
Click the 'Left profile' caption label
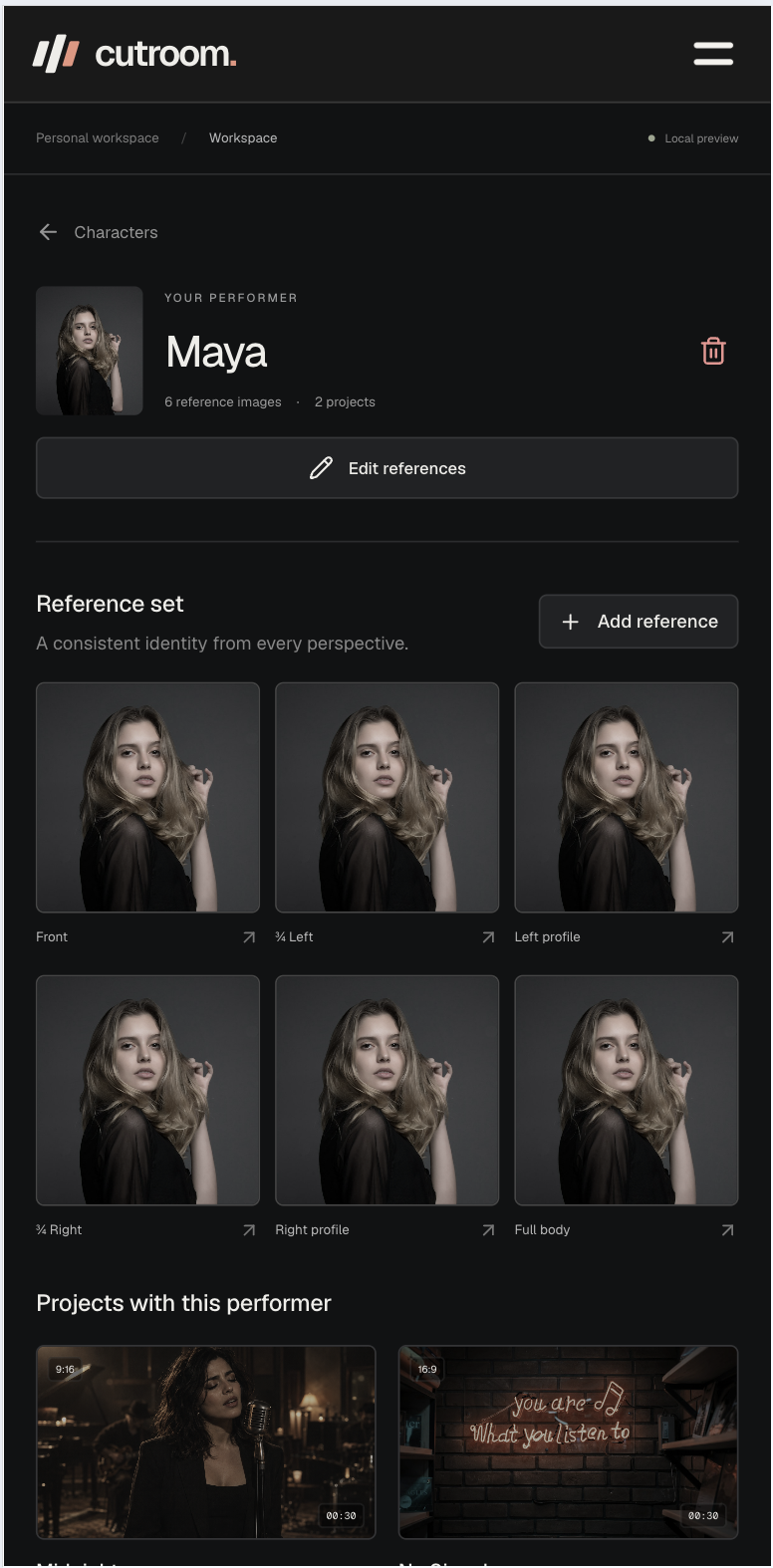(x=547, y=937)
